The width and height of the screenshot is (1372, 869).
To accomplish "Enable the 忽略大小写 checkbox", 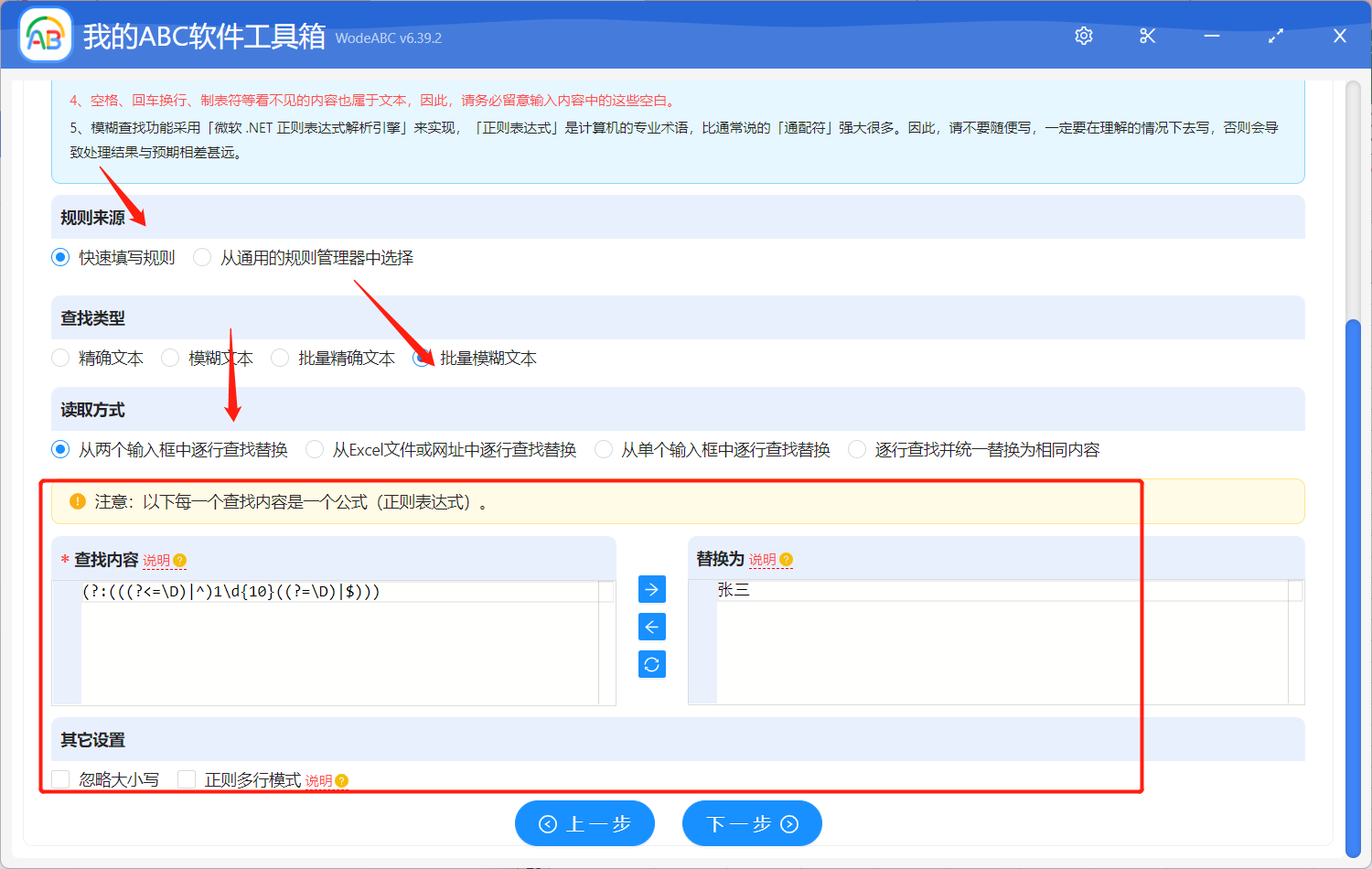I will tap(60, 778).
